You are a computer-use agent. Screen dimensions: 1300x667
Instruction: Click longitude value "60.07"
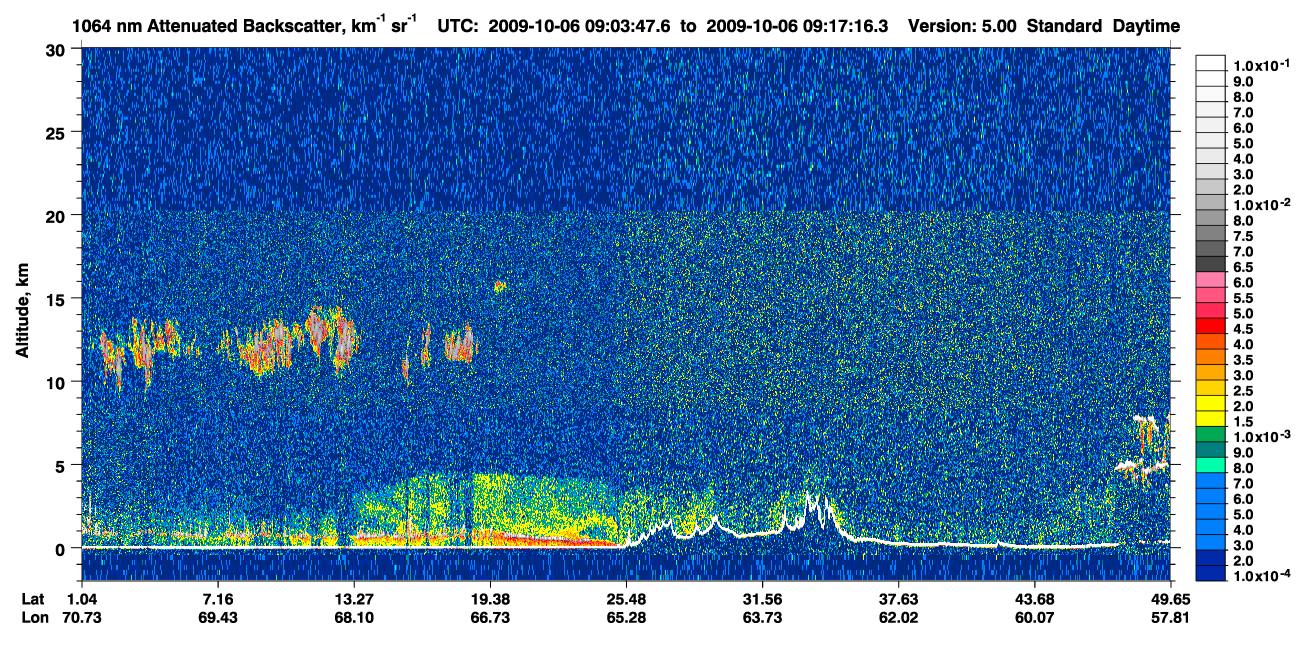pyautogui.click(x=1034, y=618)
